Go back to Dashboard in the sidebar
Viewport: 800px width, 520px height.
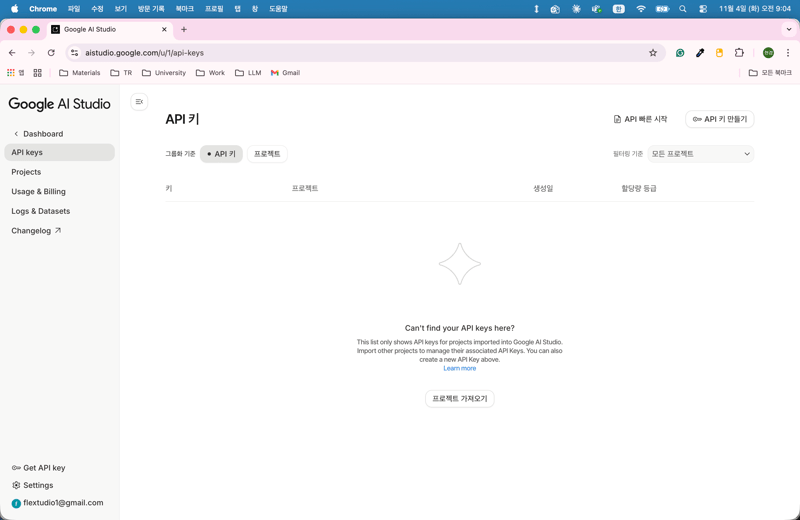[38, 134]
